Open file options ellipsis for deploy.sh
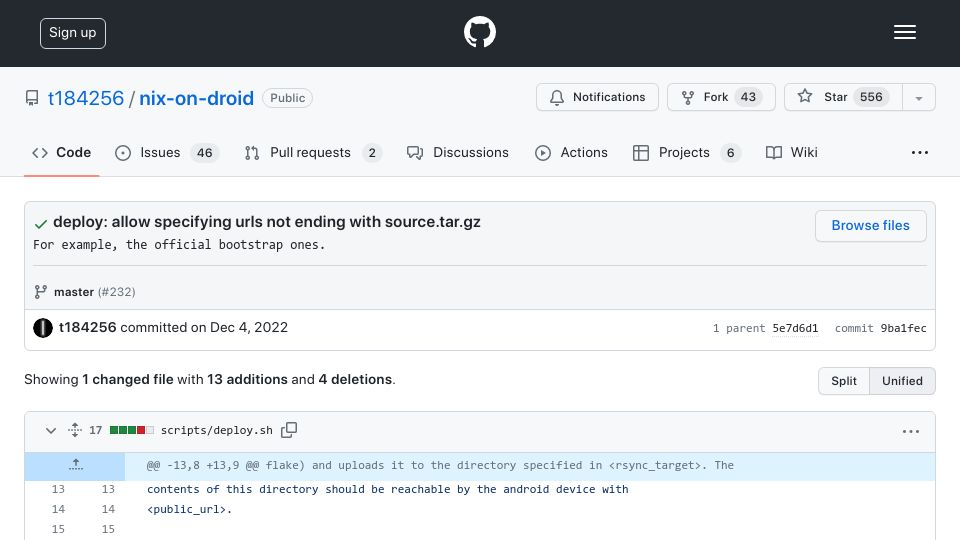 click(911, 432)
